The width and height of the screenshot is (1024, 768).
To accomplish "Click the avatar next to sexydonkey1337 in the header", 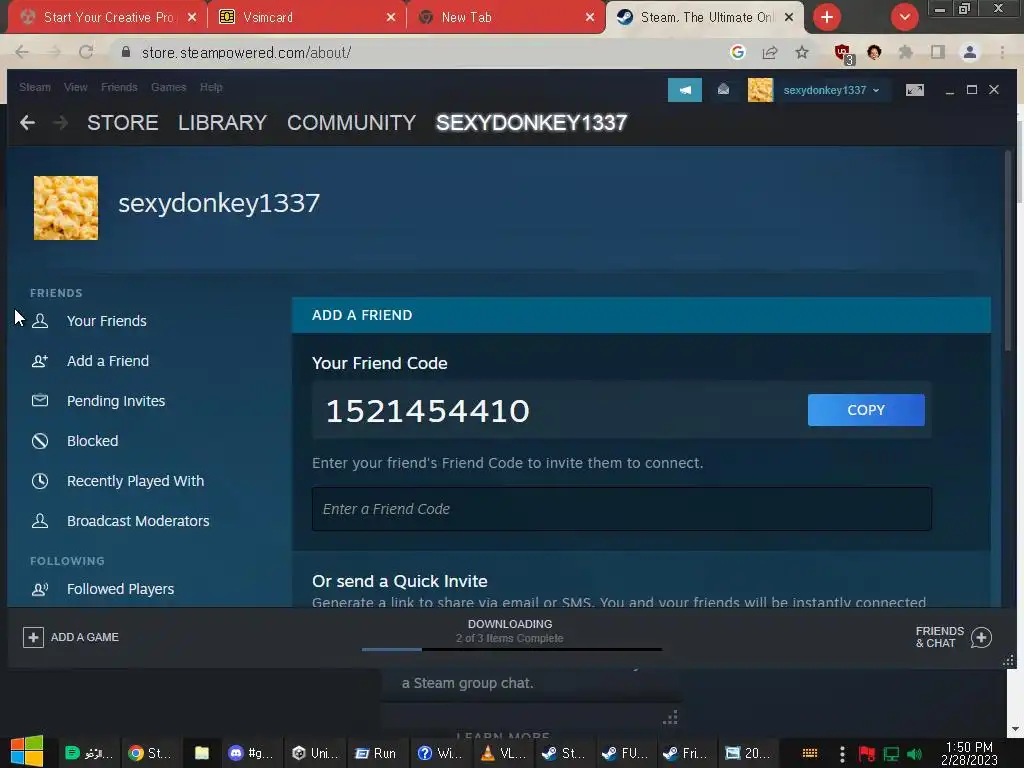I will [x=760, y=90].
